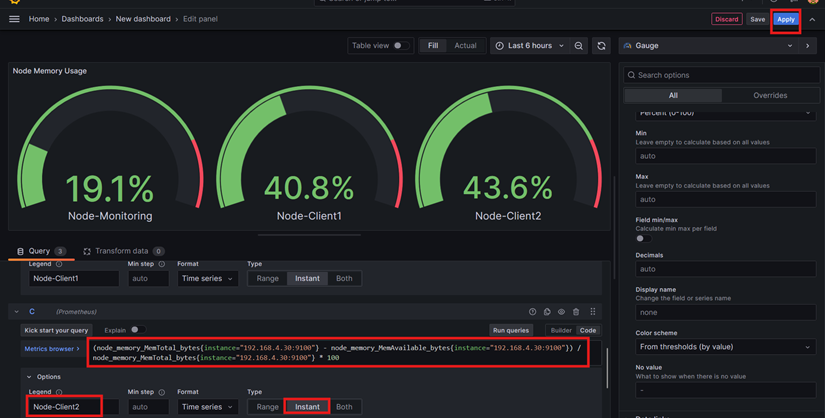Image resolution: width=825 pixels, height=418 pixels.
Task: Click the Min value field
Action: [x=726, y=156]
